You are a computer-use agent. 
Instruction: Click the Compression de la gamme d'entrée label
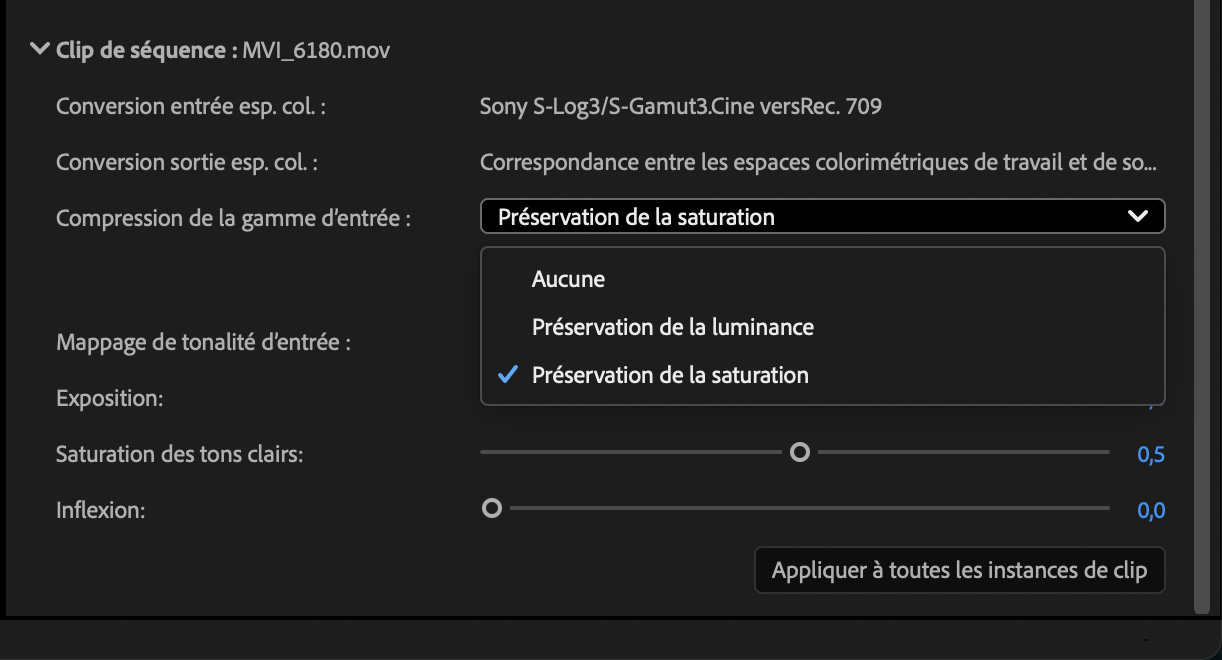(234, 217)
